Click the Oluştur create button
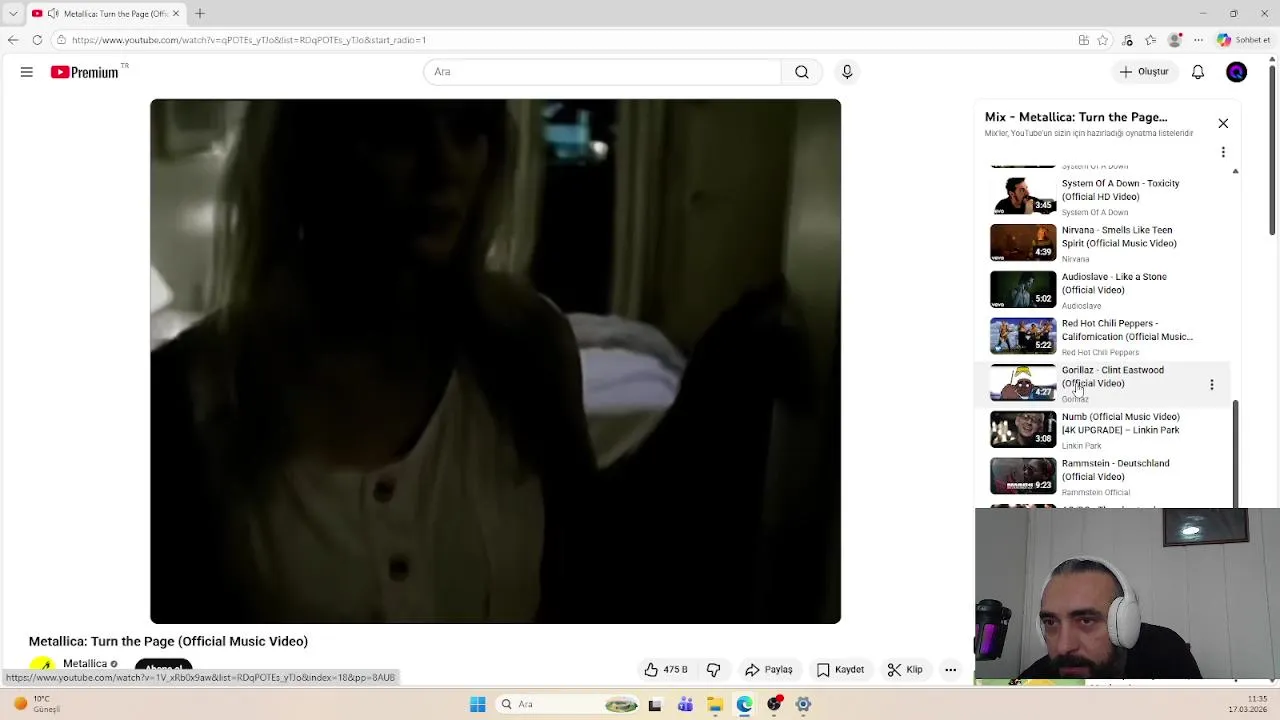Viewport: 1280px width, 720px height. [1144, 72]
